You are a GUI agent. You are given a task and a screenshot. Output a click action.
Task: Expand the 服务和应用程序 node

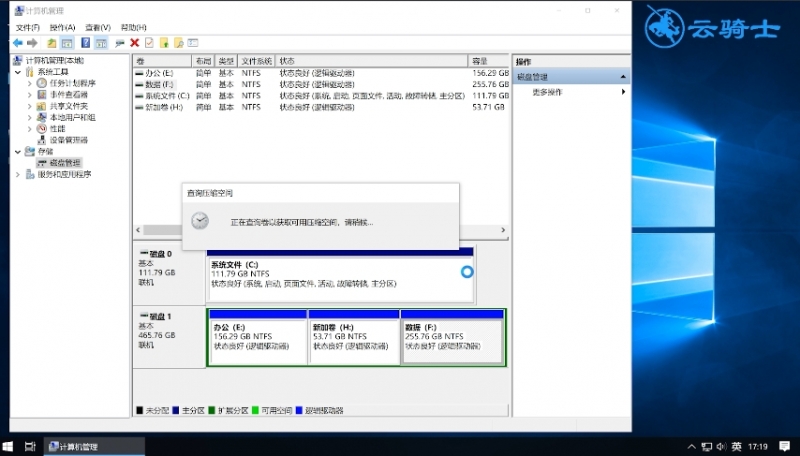(18, 174)
